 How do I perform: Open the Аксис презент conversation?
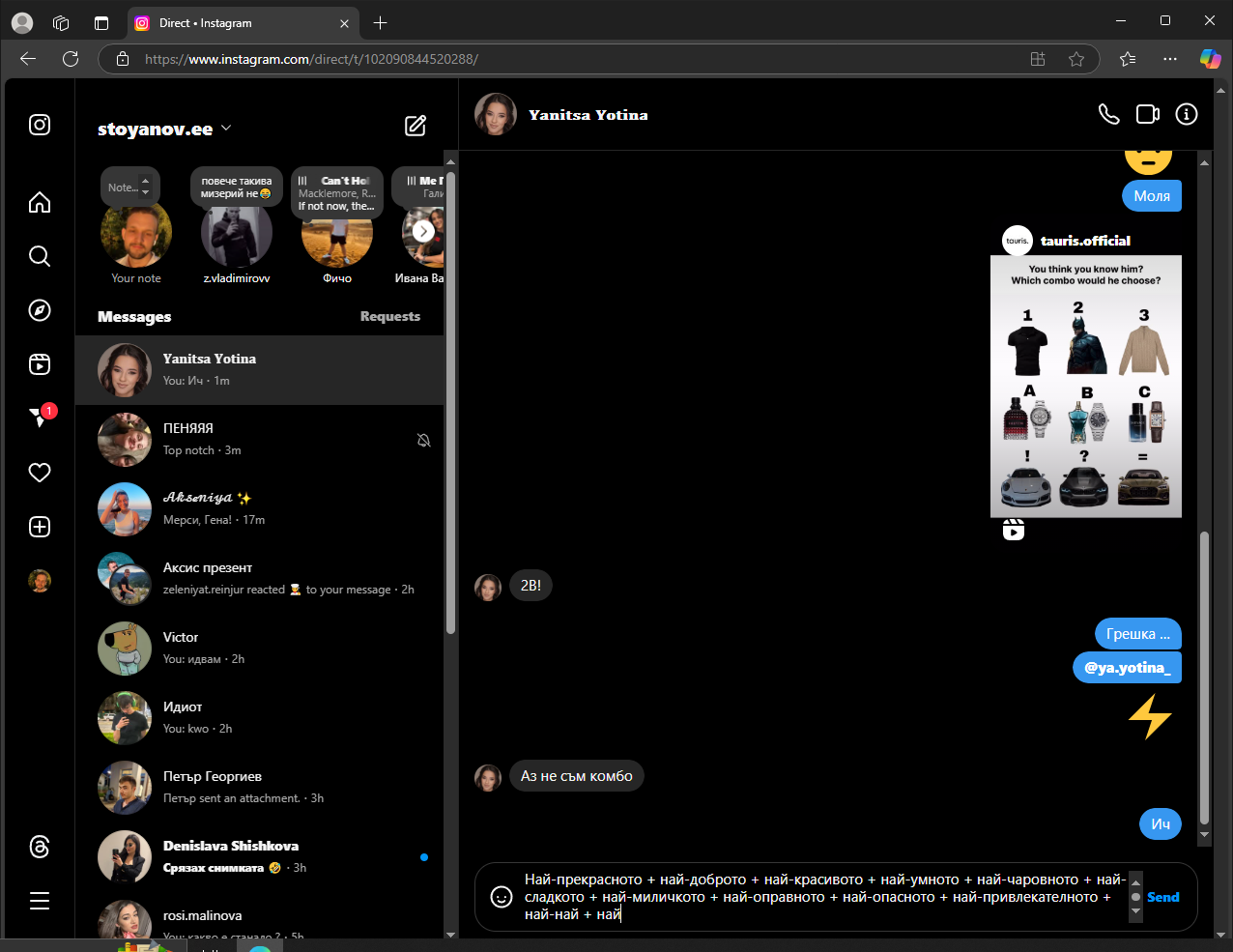259,578
